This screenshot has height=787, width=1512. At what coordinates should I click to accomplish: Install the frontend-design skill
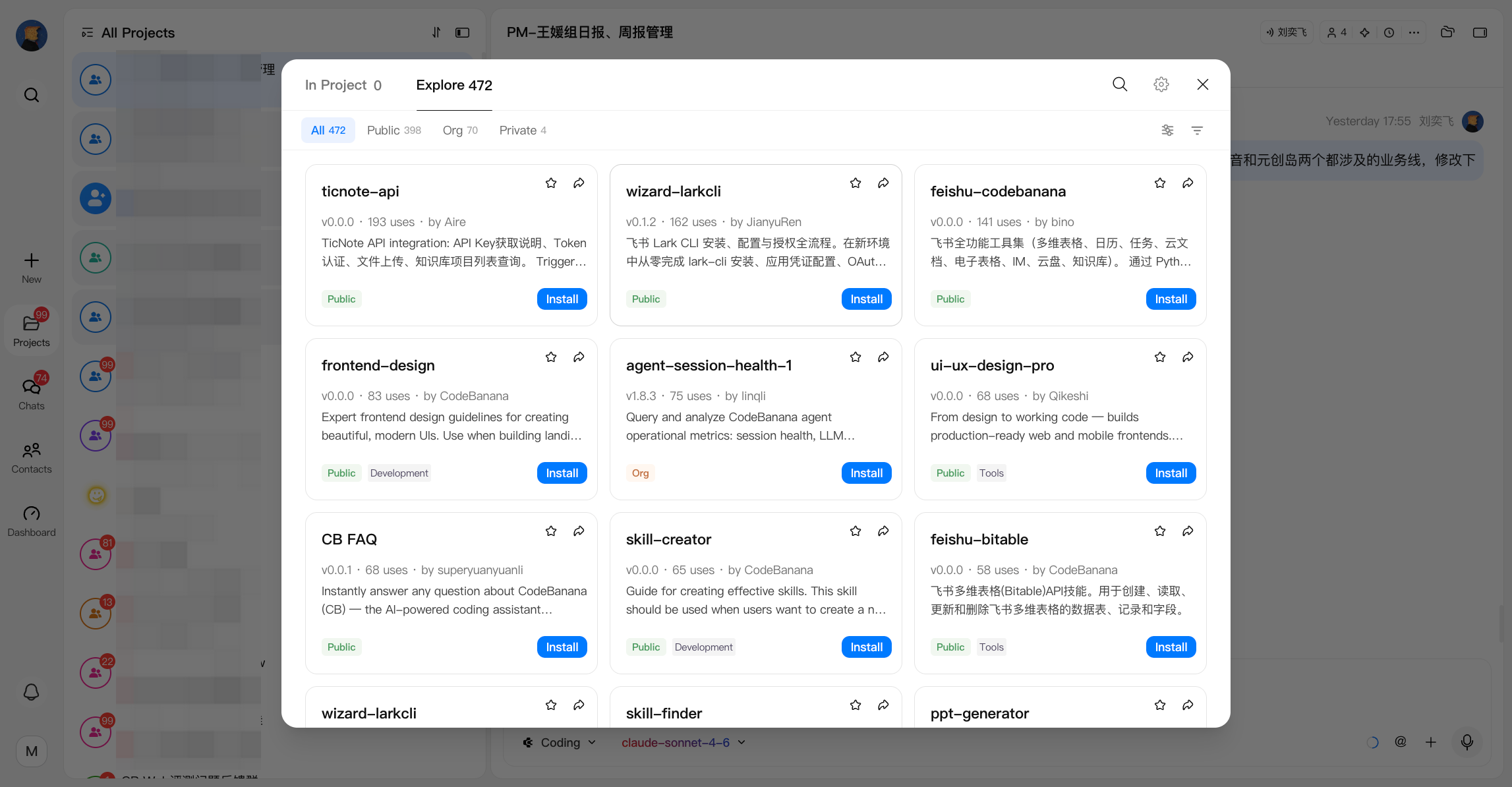click(562, 473)
